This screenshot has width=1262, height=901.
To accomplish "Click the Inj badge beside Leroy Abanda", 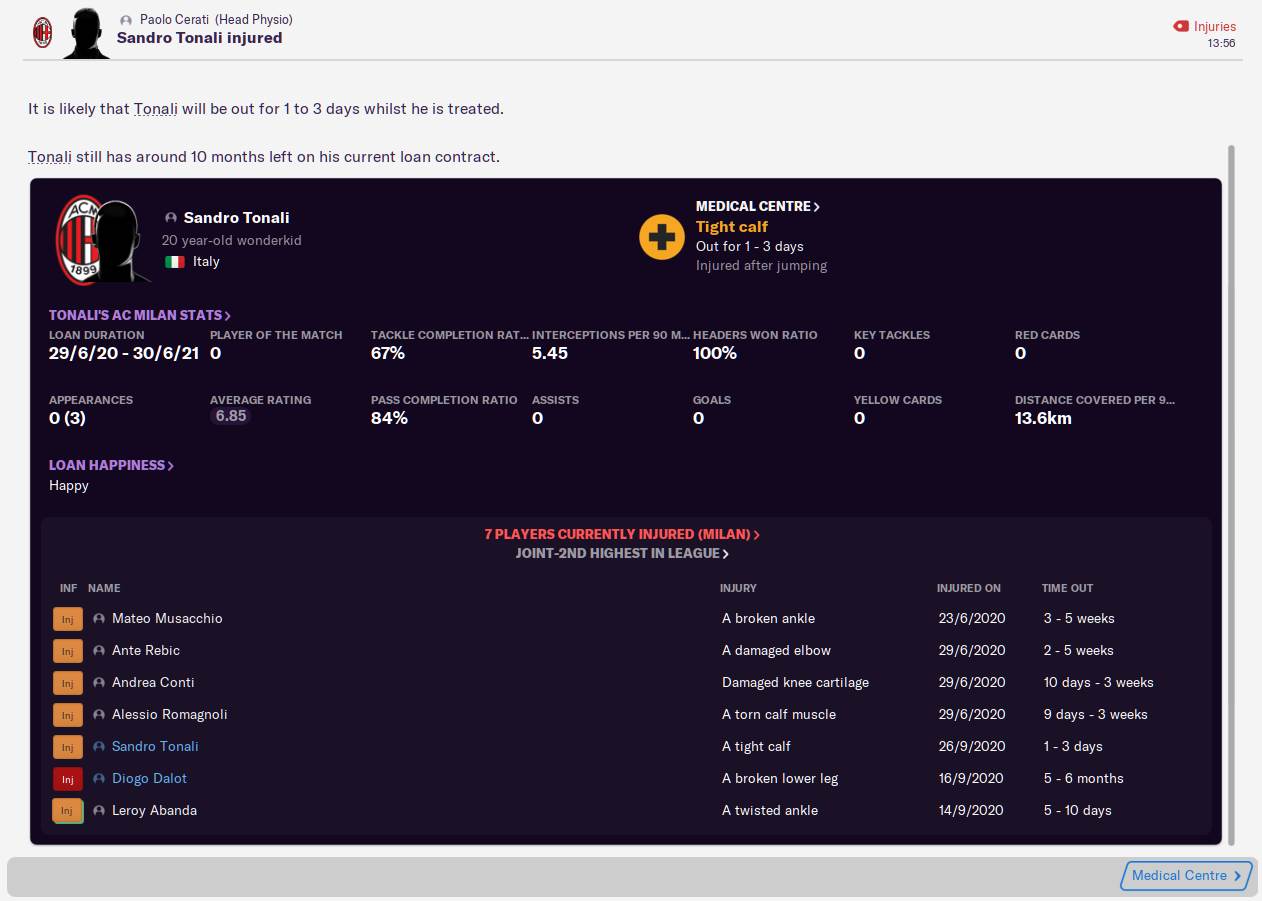I will (x=67, y=811).
